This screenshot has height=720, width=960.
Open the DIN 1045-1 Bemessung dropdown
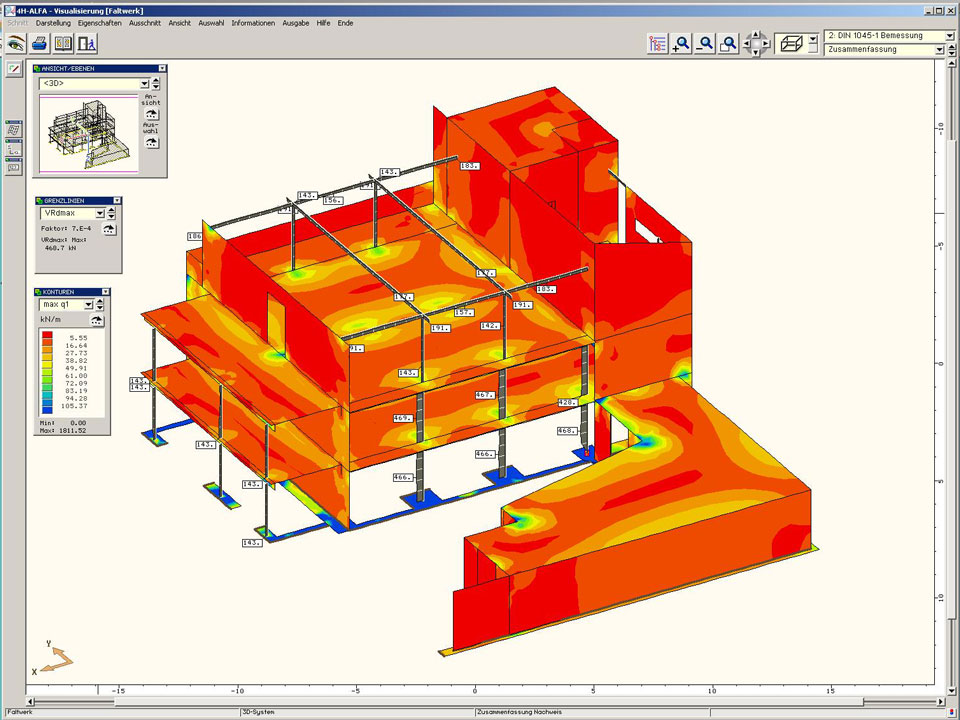pyautogui.click(x=948, y=36)
